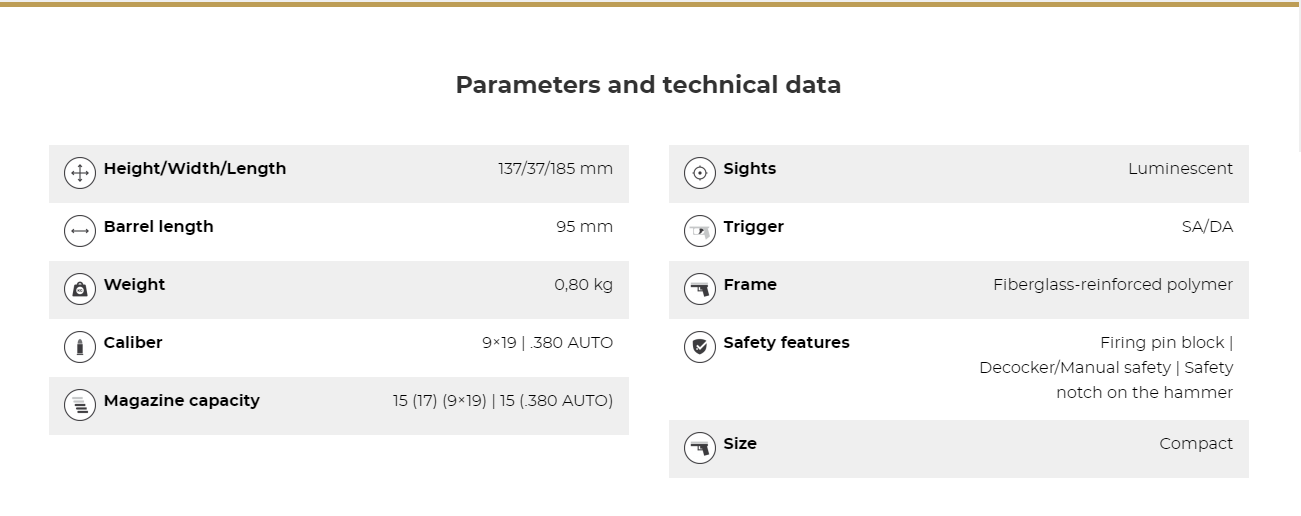Click the Weight icon
The image size is (1301, 516).
[x=80, y=289]
